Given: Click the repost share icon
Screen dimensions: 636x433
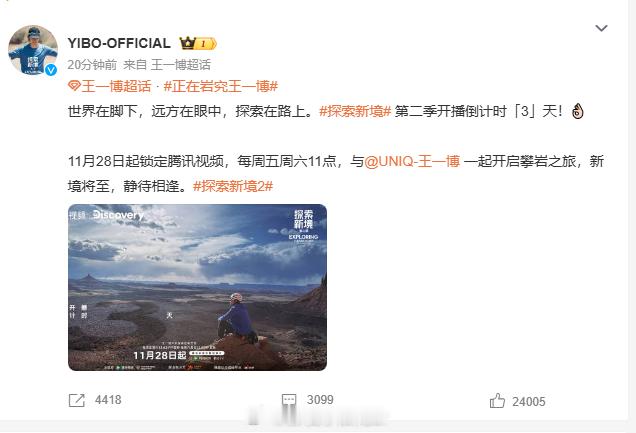Looking at the screenshot, I should pos(77,400).
